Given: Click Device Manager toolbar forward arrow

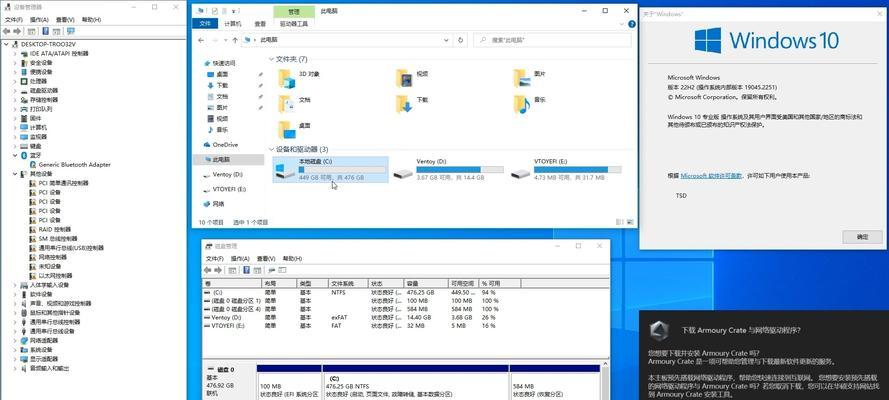Looking at the screenshot, I should click(x=17, y=31).
